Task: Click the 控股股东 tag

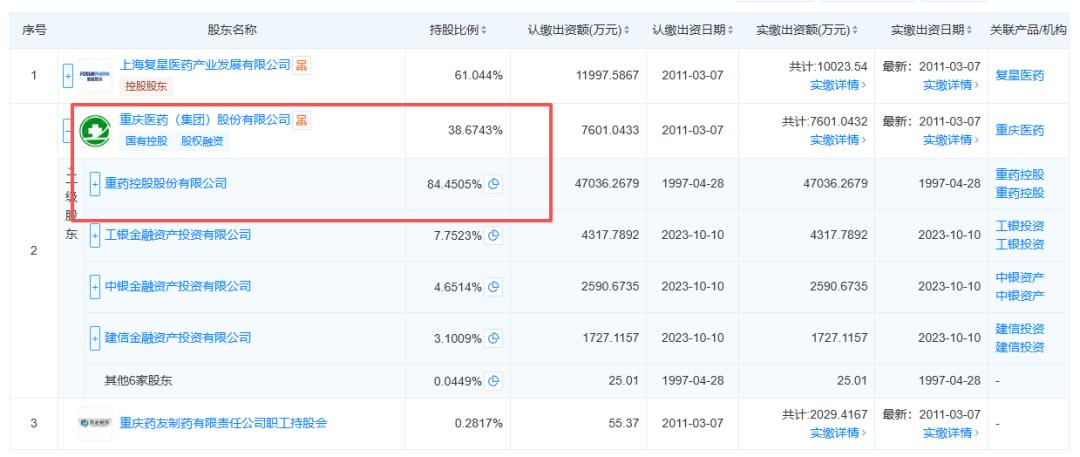Action: (146, 87)
